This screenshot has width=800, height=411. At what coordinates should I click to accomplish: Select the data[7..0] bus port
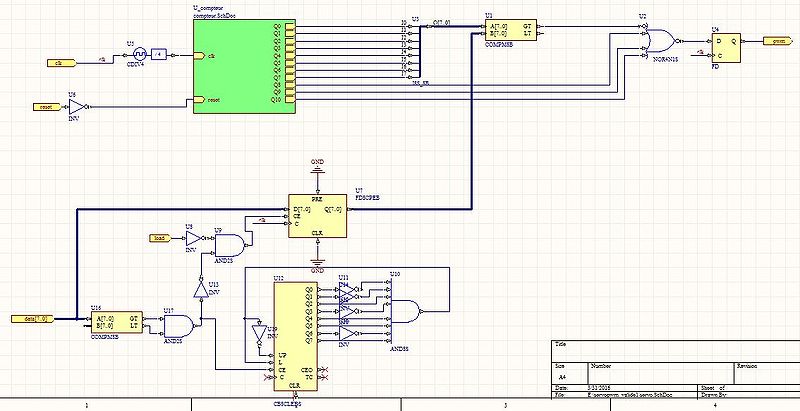tap(36, 318)
